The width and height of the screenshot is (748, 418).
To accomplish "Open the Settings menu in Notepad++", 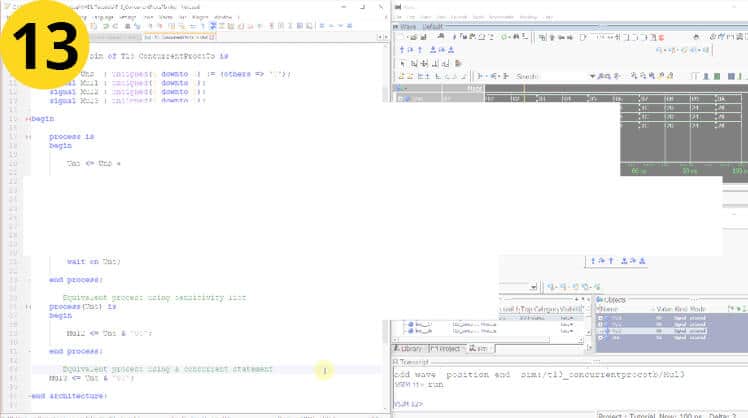I will pyautogui.click(x=127, y=17).
